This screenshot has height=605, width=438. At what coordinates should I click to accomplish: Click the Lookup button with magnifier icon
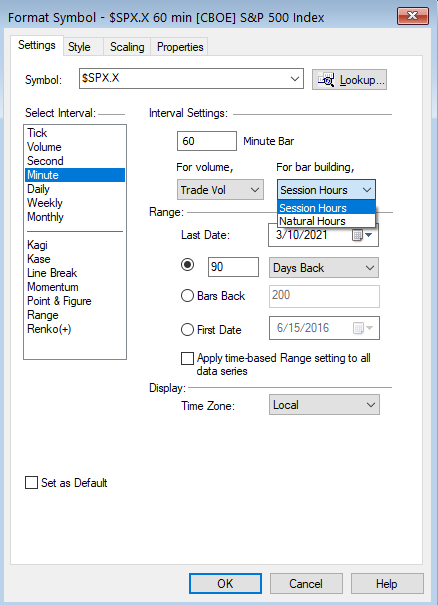[x=349, y=80]
